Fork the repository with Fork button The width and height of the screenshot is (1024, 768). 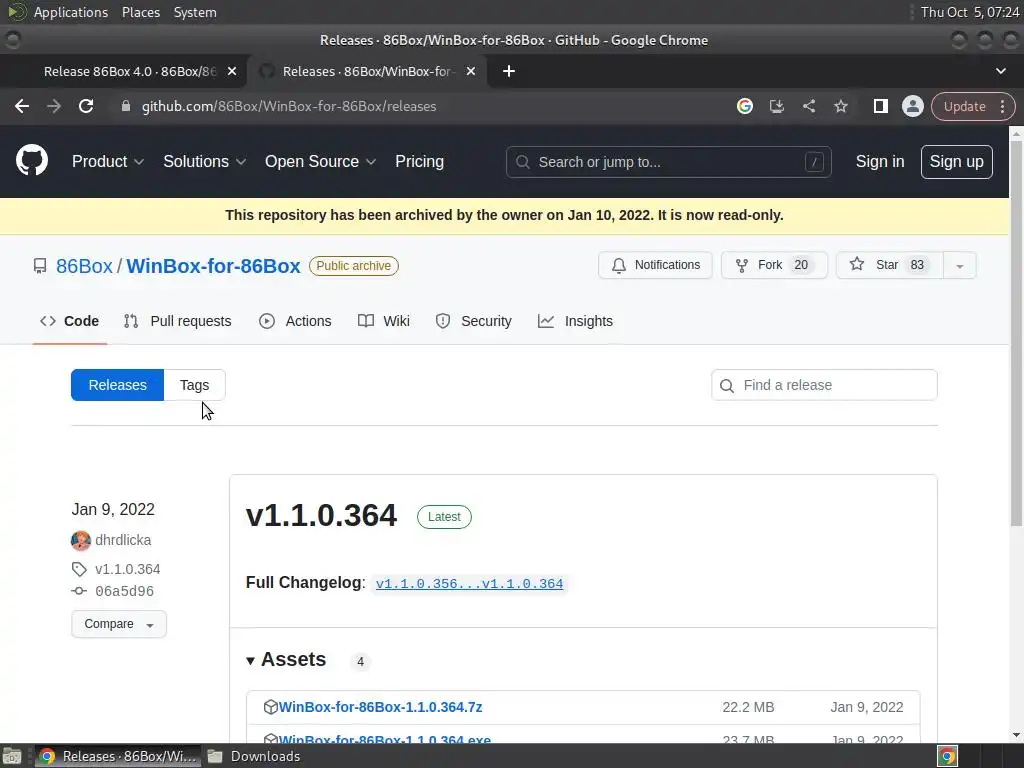coord(774,265)
